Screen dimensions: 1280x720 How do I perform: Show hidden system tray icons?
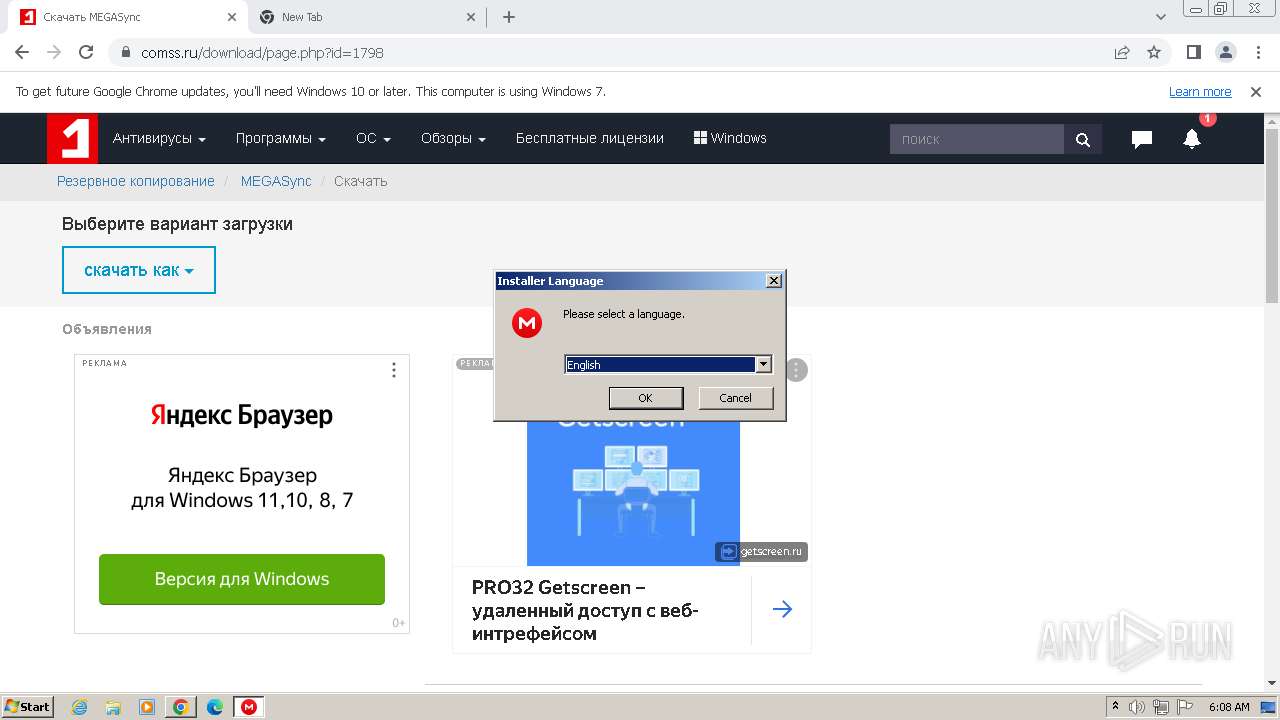(1115, 706)
